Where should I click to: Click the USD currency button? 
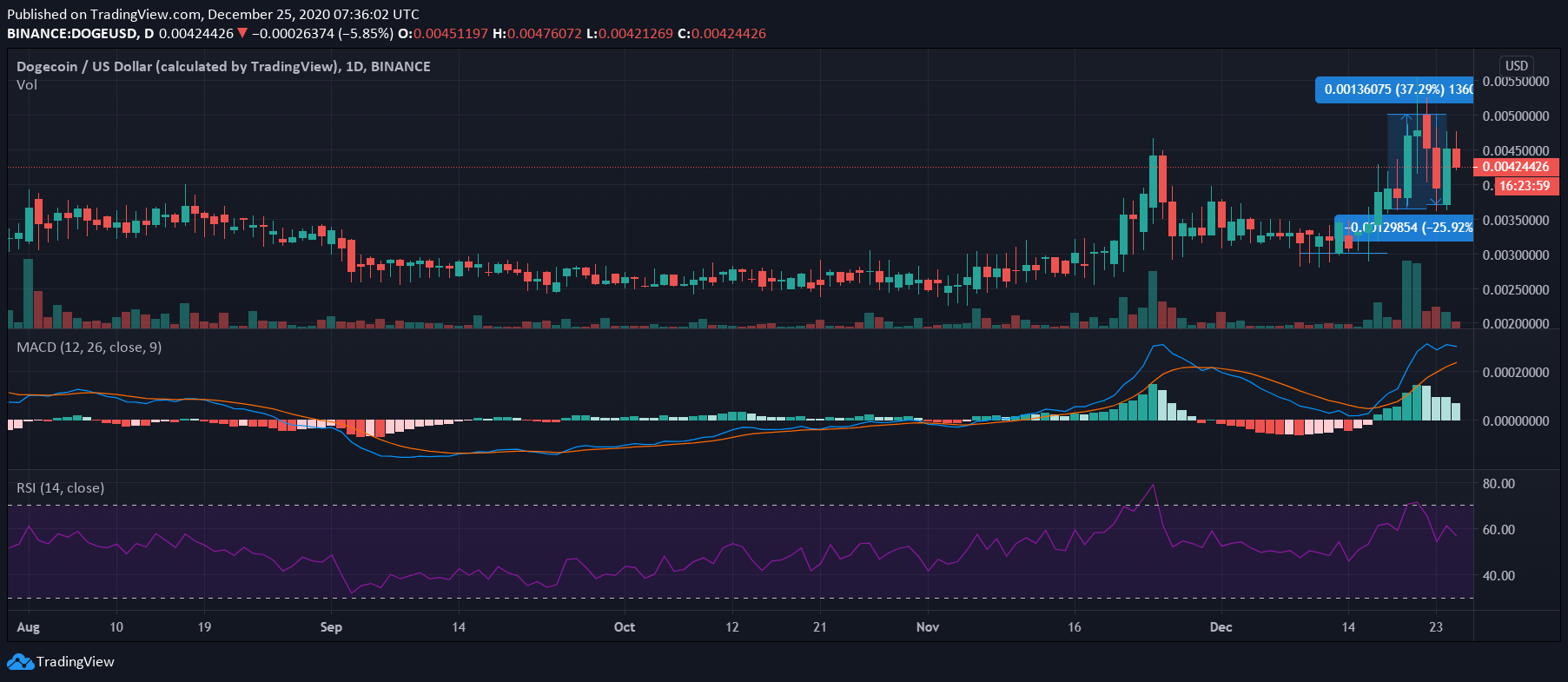pos(1517,65)
